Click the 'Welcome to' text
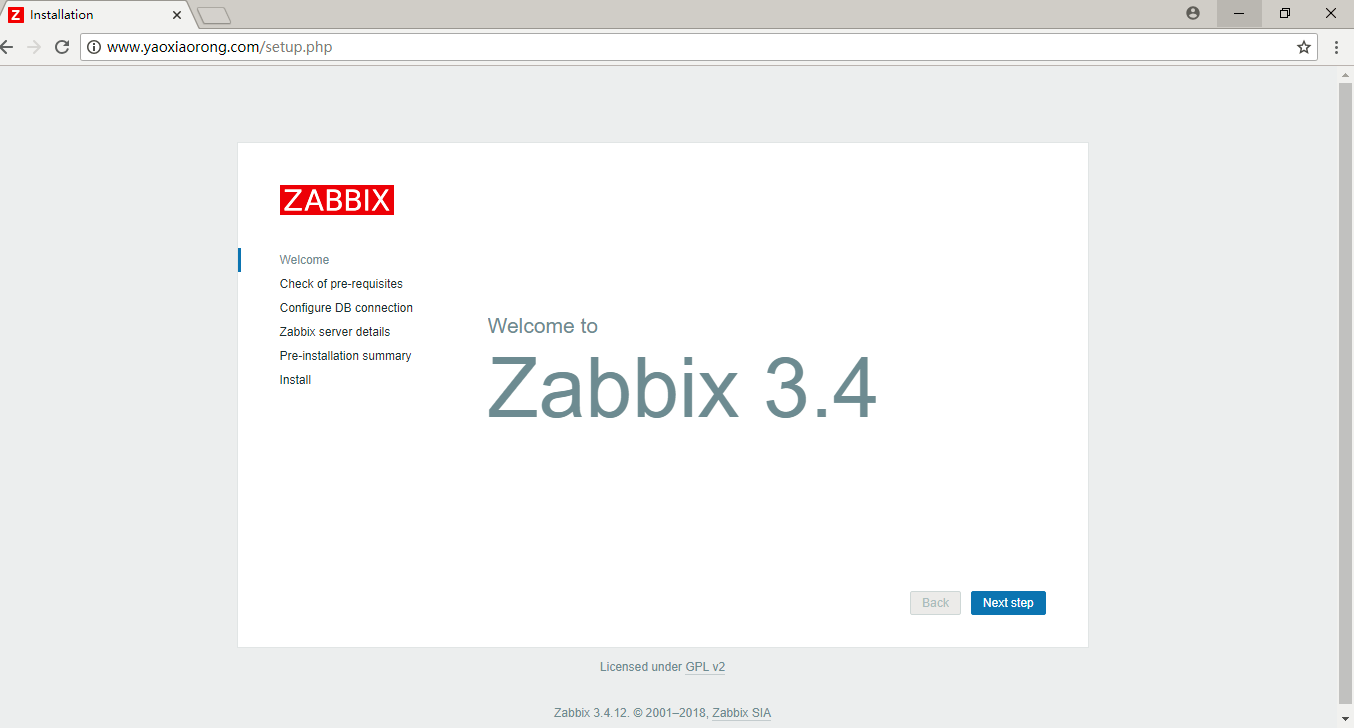1354x728 pixels. (x=543, y=326)
